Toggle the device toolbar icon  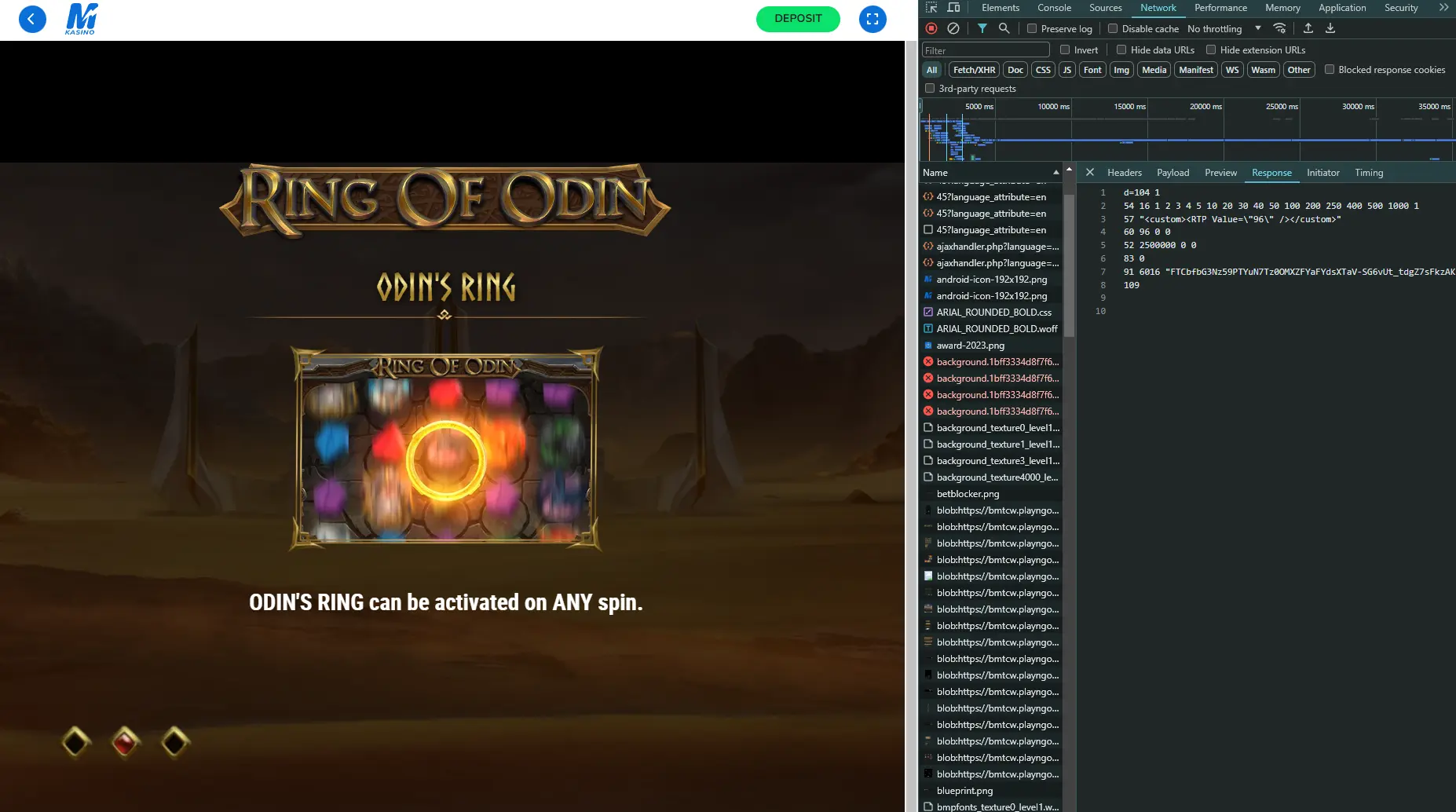pos(953,8)
